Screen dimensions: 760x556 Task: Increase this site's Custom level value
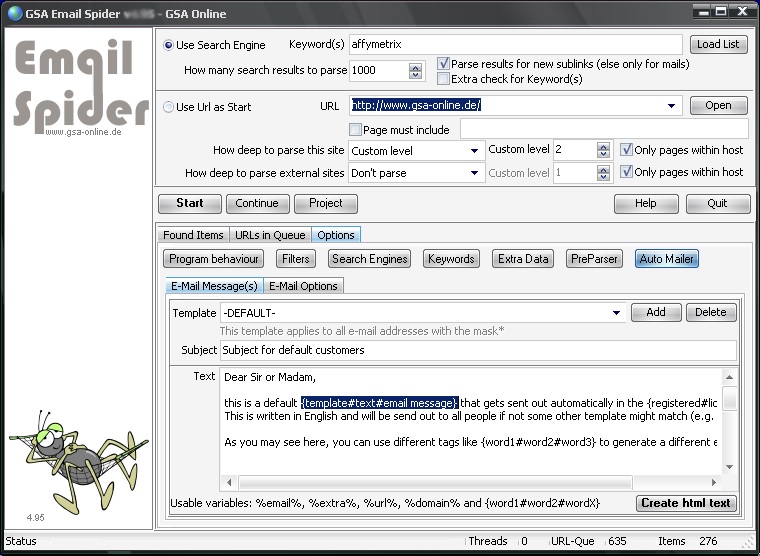click(603, 146)
